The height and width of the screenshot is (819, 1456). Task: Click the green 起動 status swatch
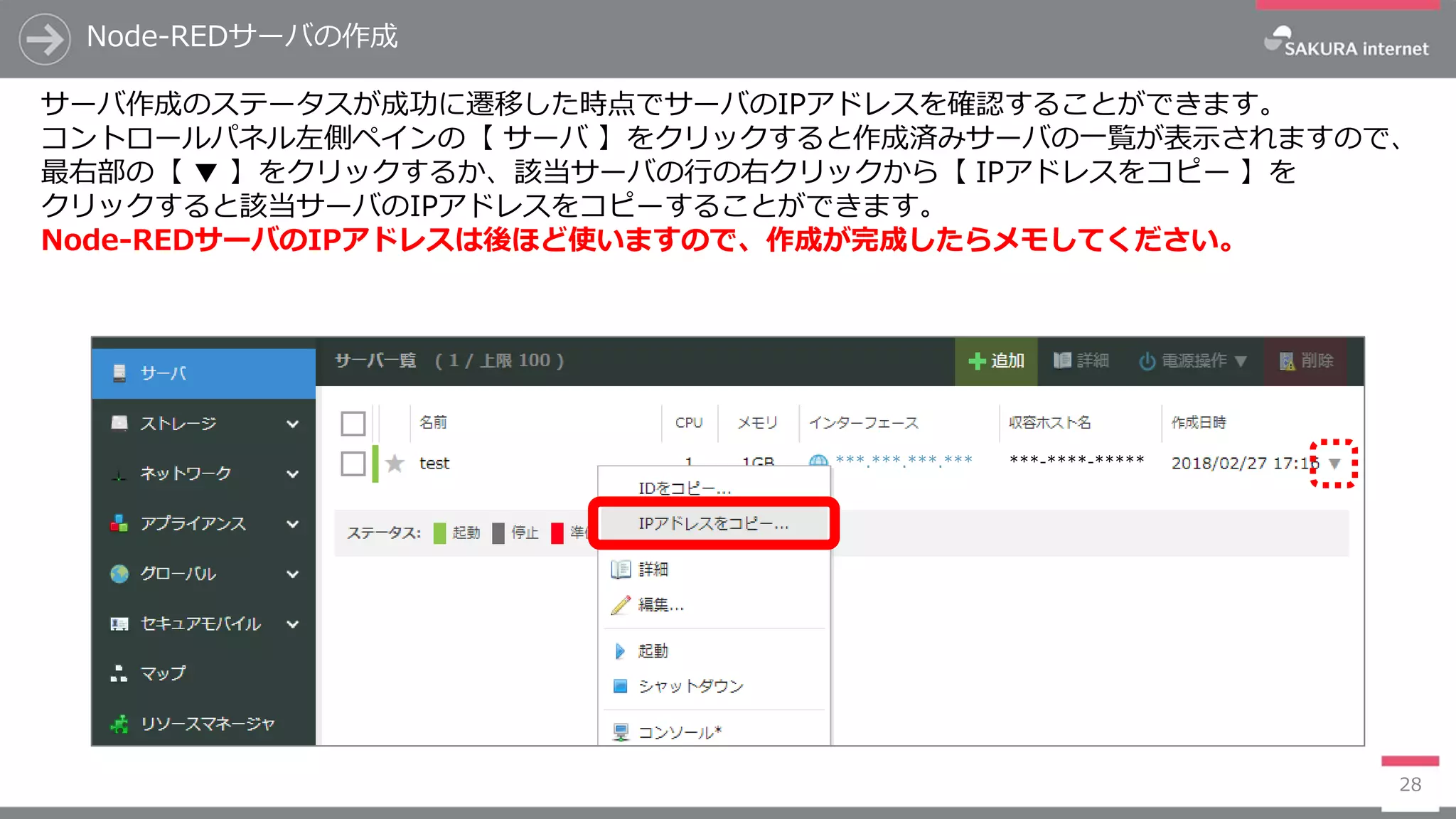[439, 532]
